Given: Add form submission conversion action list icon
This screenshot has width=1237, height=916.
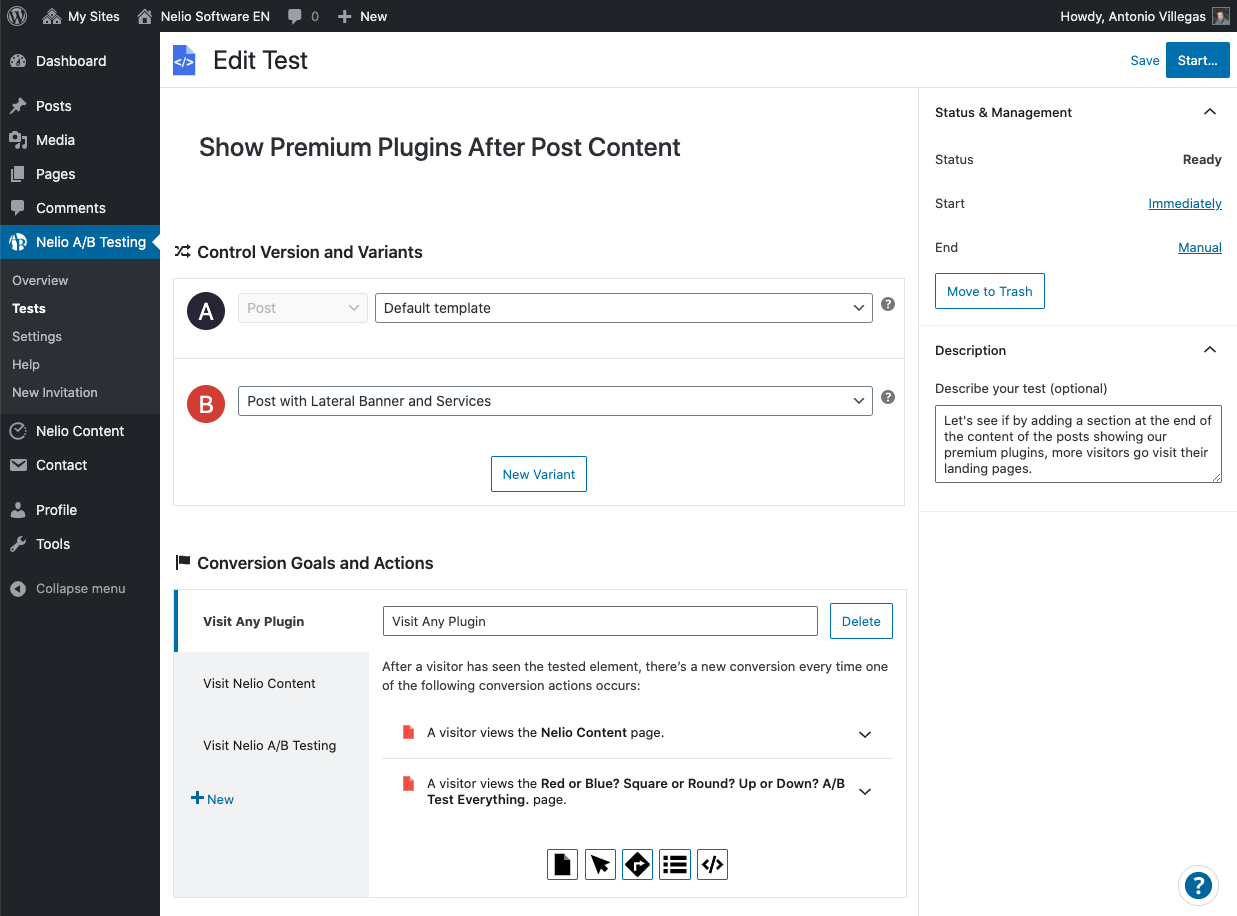Looking at the screenshot, I should [x=675, y=864].
